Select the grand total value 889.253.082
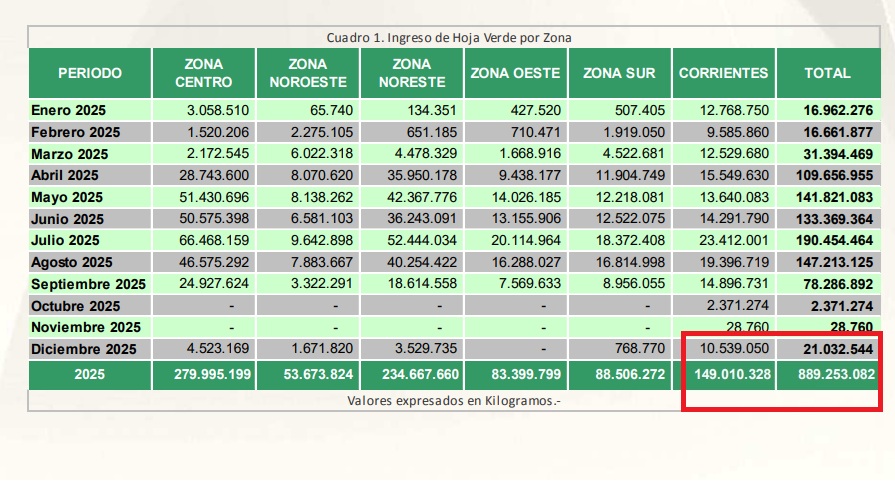Screen dimensions: 895x484 829,375
